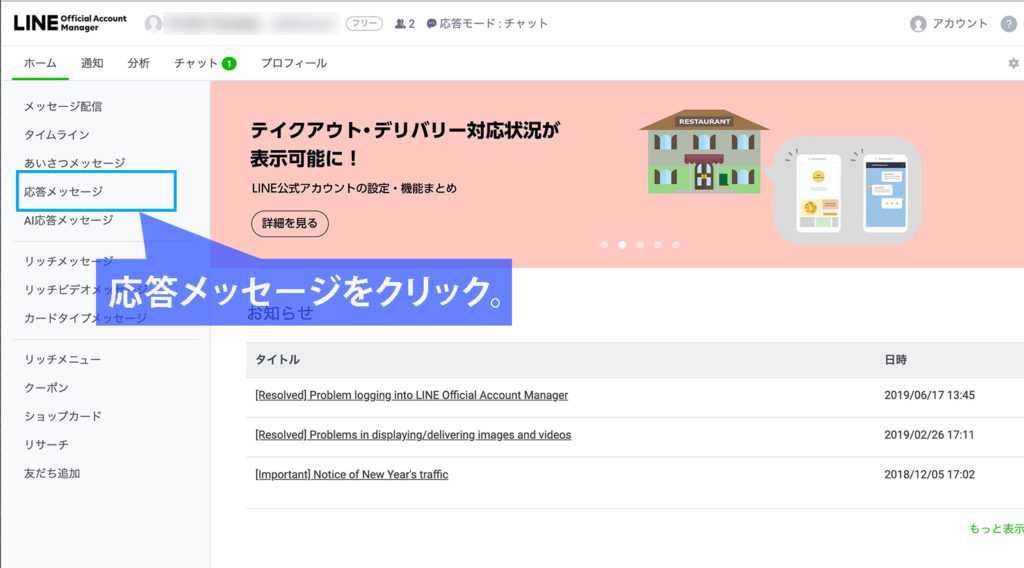Select タイムライン in the sidebar
Viewport: 1024px width, 568px height.
pyautogui.click(x=57, y=134)
